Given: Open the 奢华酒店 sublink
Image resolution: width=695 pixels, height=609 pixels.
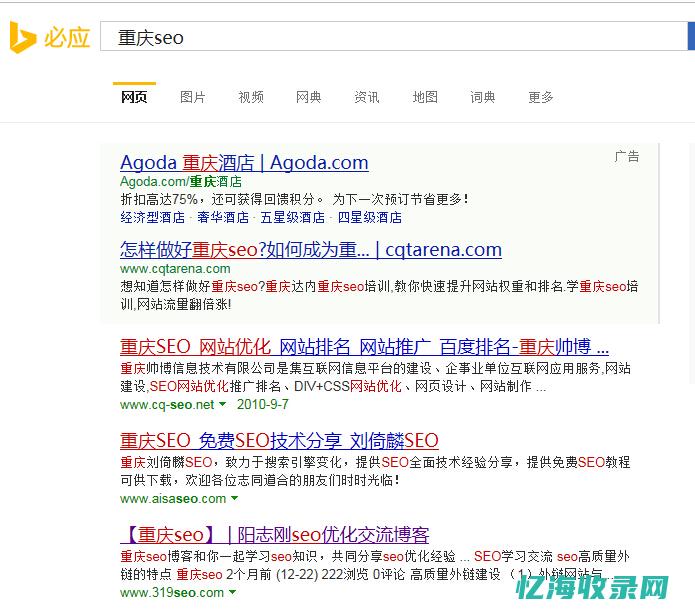Looking at the screenshot, I should 223,217.
